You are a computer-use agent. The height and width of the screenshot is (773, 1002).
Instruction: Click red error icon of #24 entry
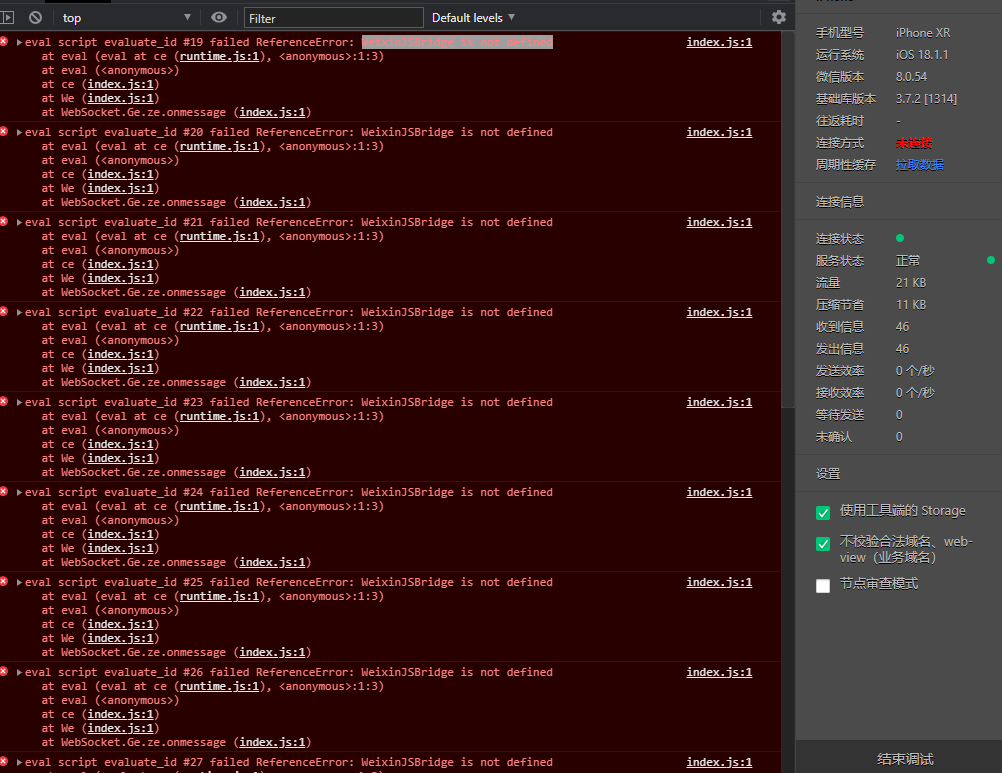[x=4, y=492]
